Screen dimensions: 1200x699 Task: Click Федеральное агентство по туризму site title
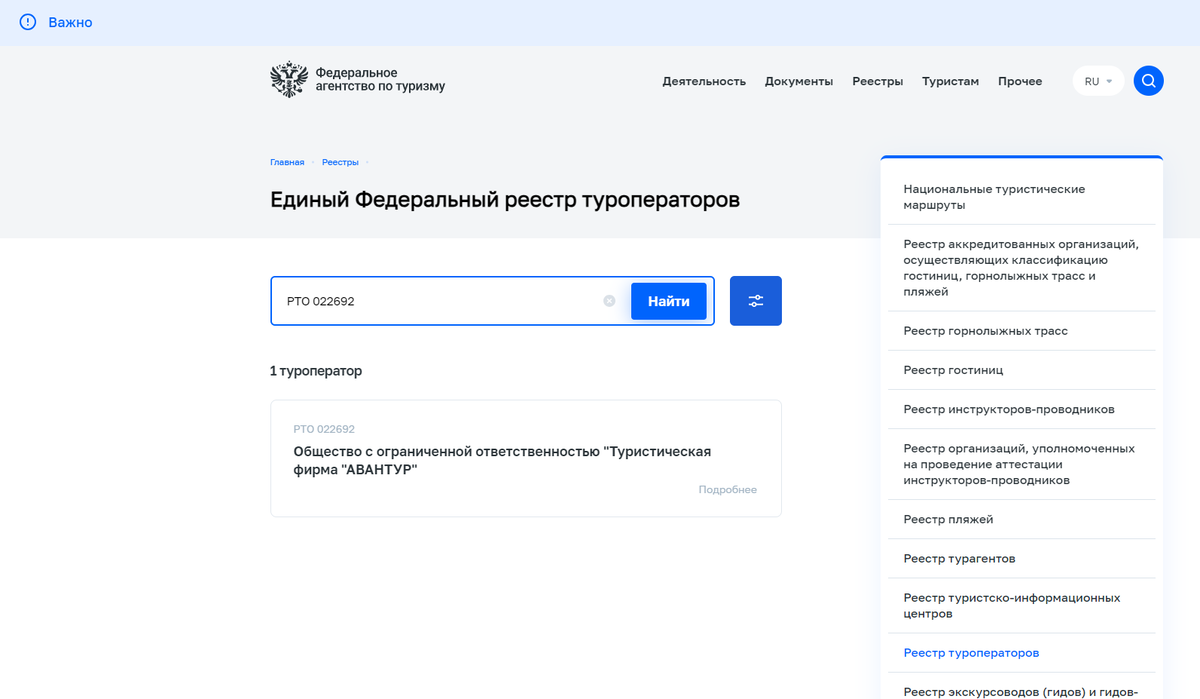[380, 80]
